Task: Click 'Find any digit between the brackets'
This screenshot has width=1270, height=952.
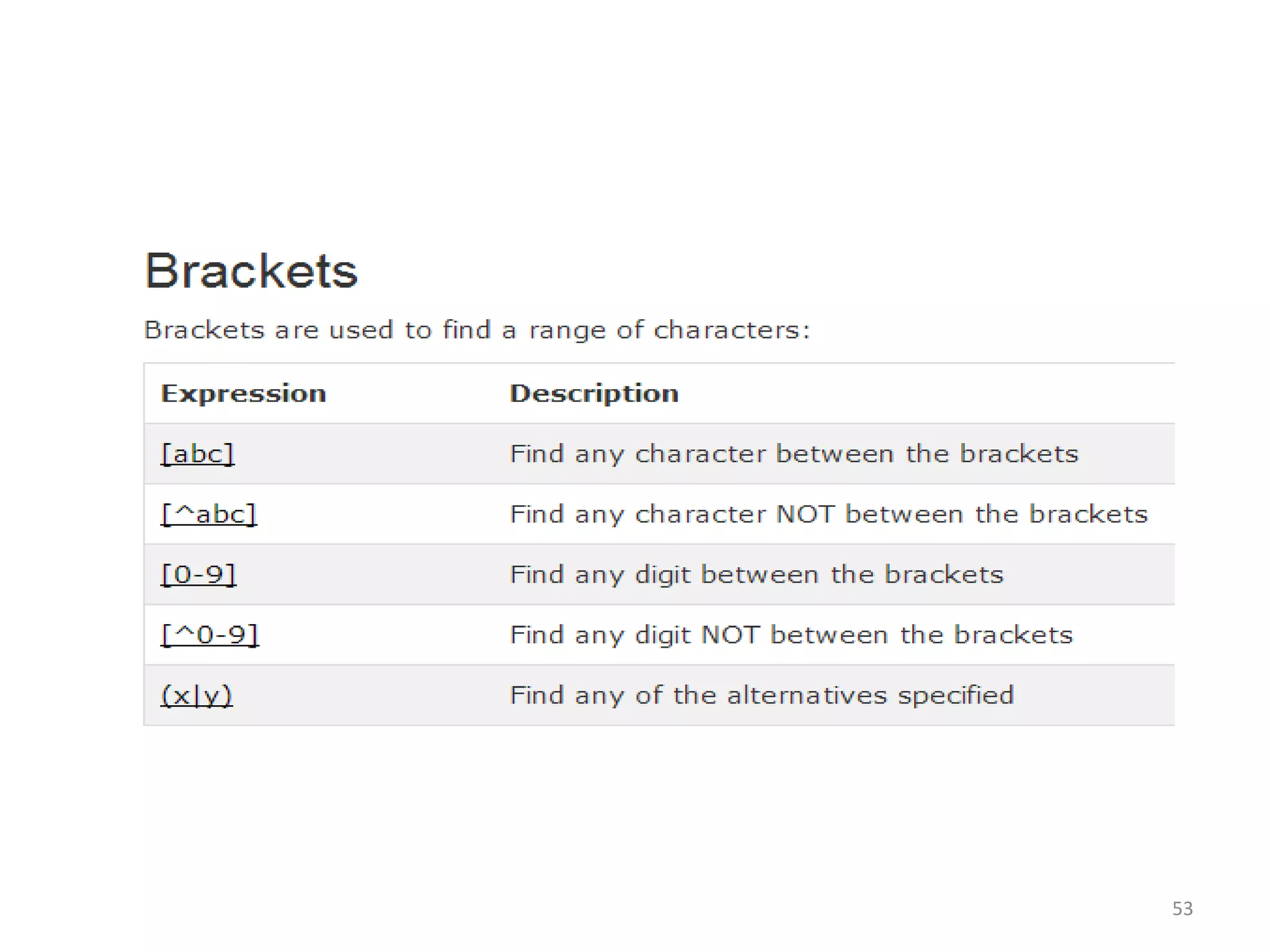Action: tap(757, 574)
